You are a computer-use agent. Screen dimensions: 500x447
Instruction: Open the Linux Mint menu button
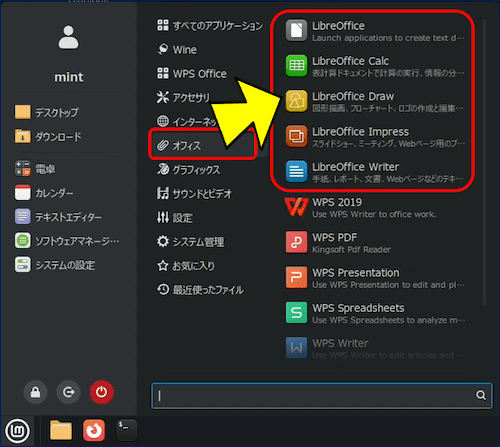(17, 431)
